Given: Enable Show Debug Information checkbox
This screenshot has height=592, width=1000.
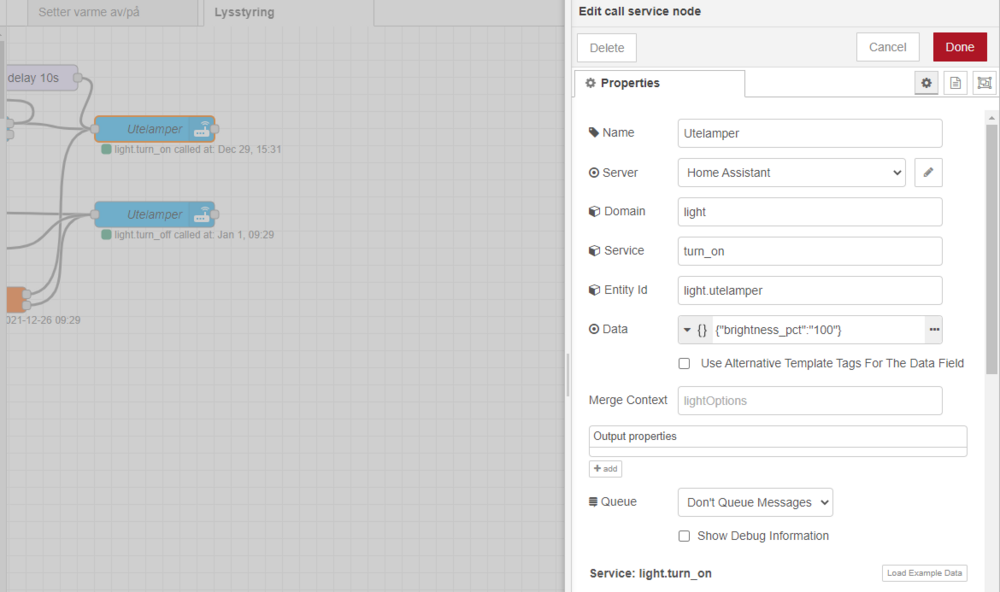Looking at the screenshot, I should (x=684, y=536).
